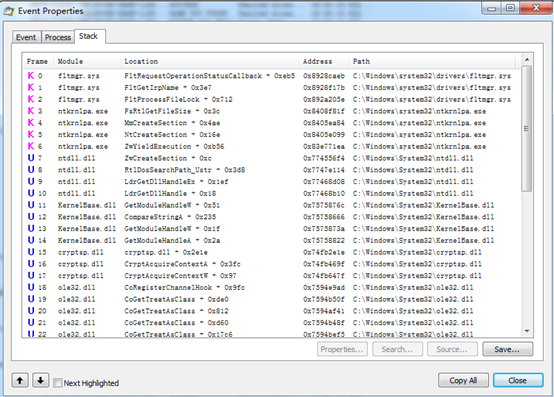The width and height of the screenshot is (554, 397).
Task: Click the K kernel icon for frame 0
Action: (x=31, y=76)
